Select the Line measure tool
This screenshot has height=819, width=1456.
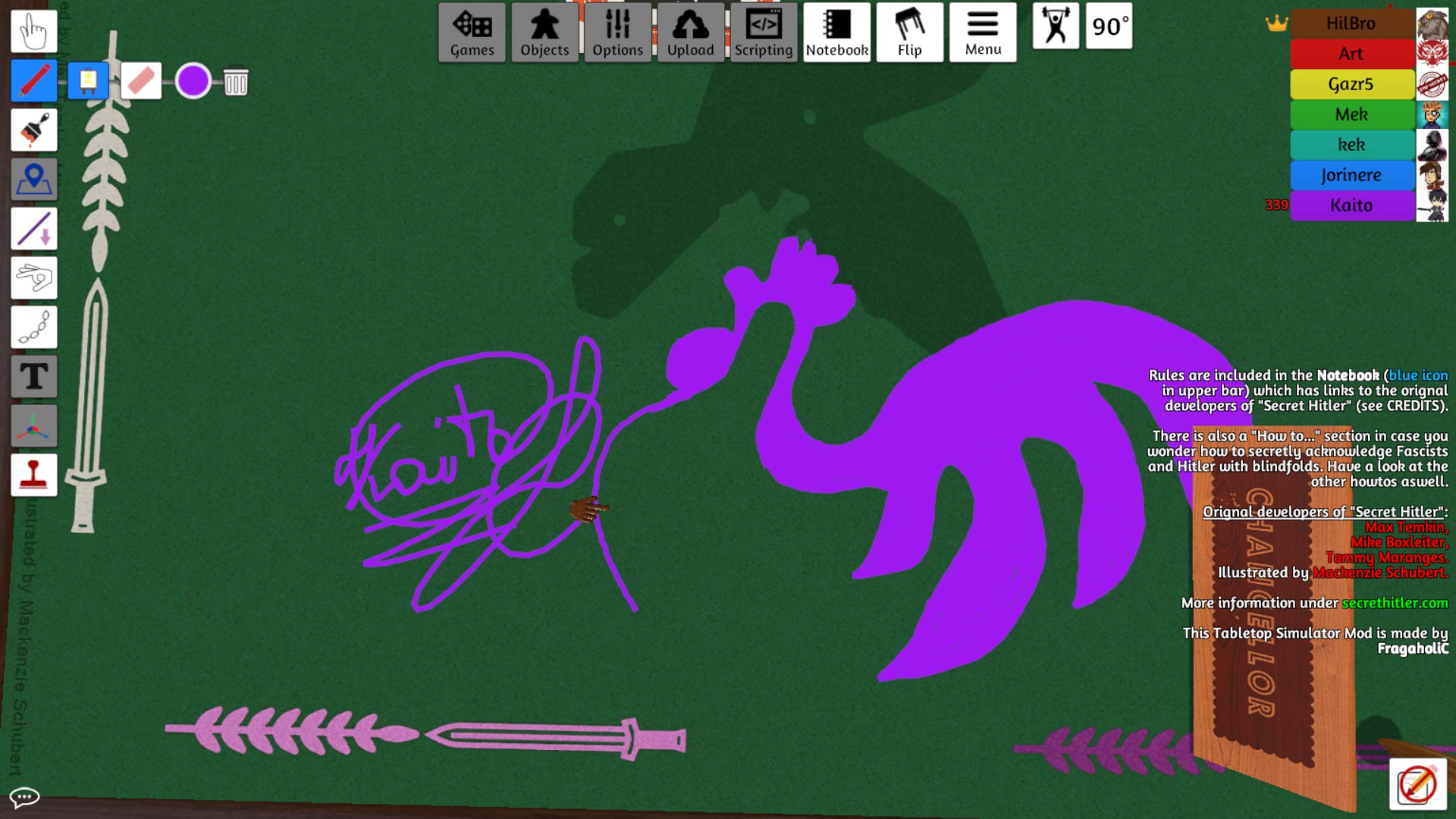[x=33, y=229]
